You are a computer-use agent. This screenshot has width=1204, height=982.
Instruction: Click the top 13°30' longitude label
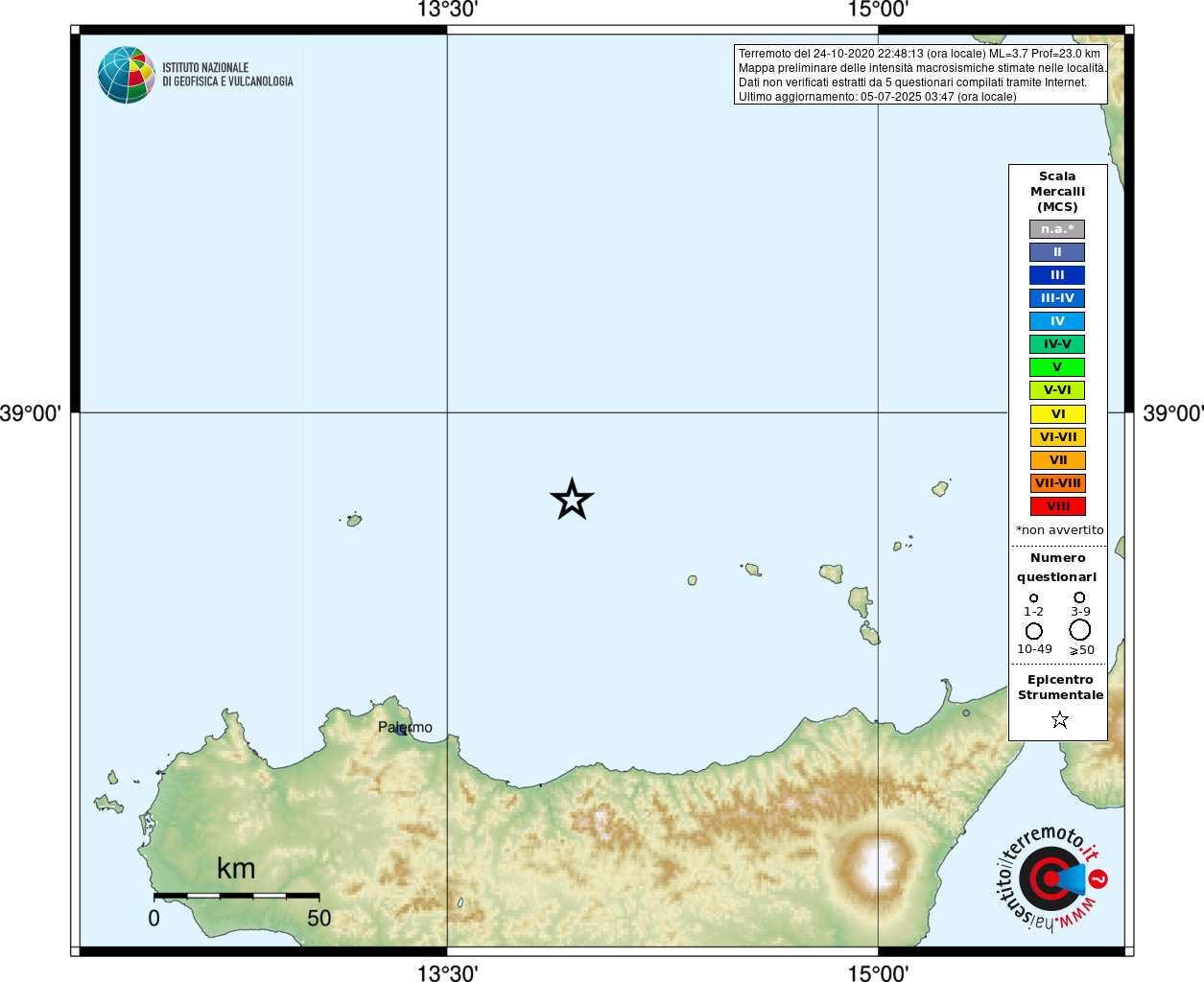[x=447, y=10]
